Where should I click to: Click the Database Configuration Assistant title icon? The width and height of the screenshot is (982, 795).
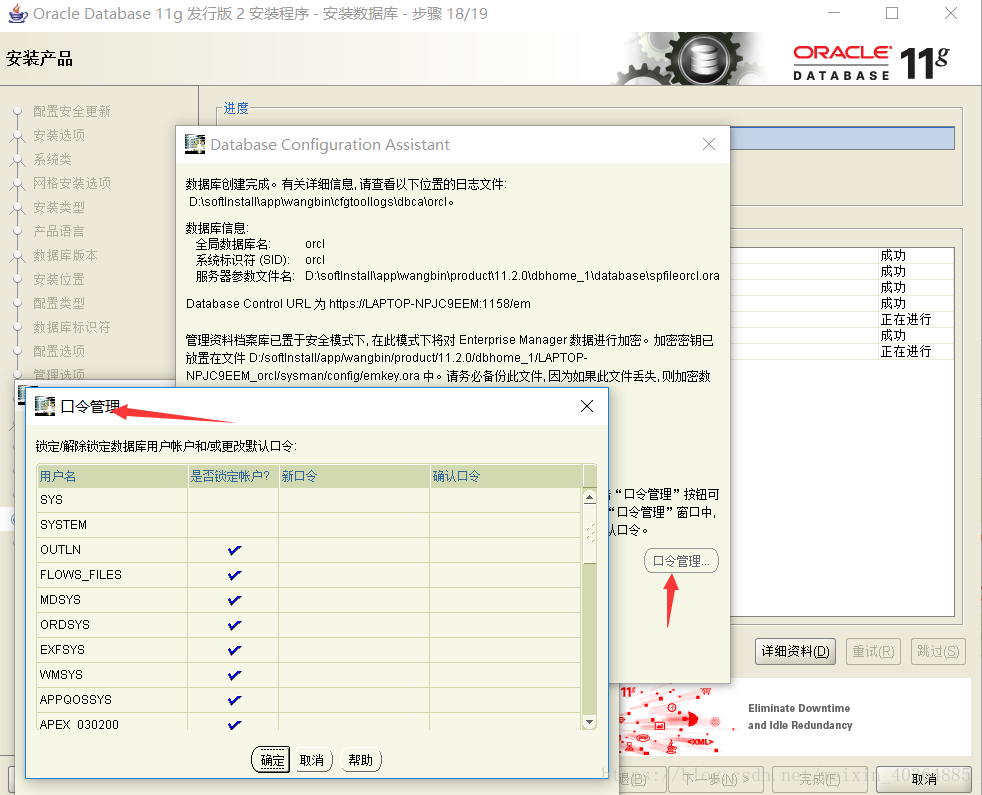[x=195, y=144]
